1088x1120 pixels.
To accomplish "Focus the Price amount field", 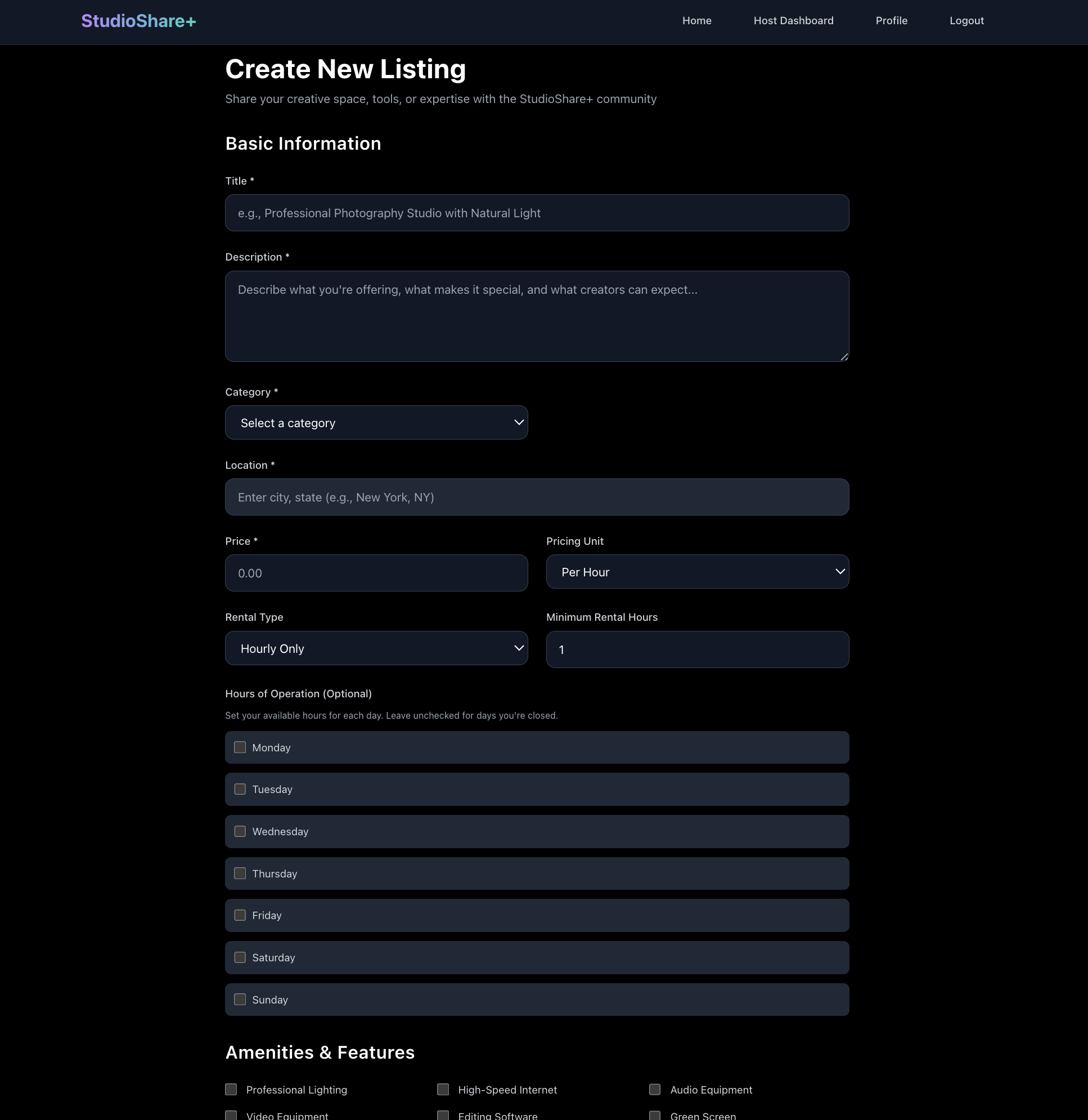I will click(376, 573).
